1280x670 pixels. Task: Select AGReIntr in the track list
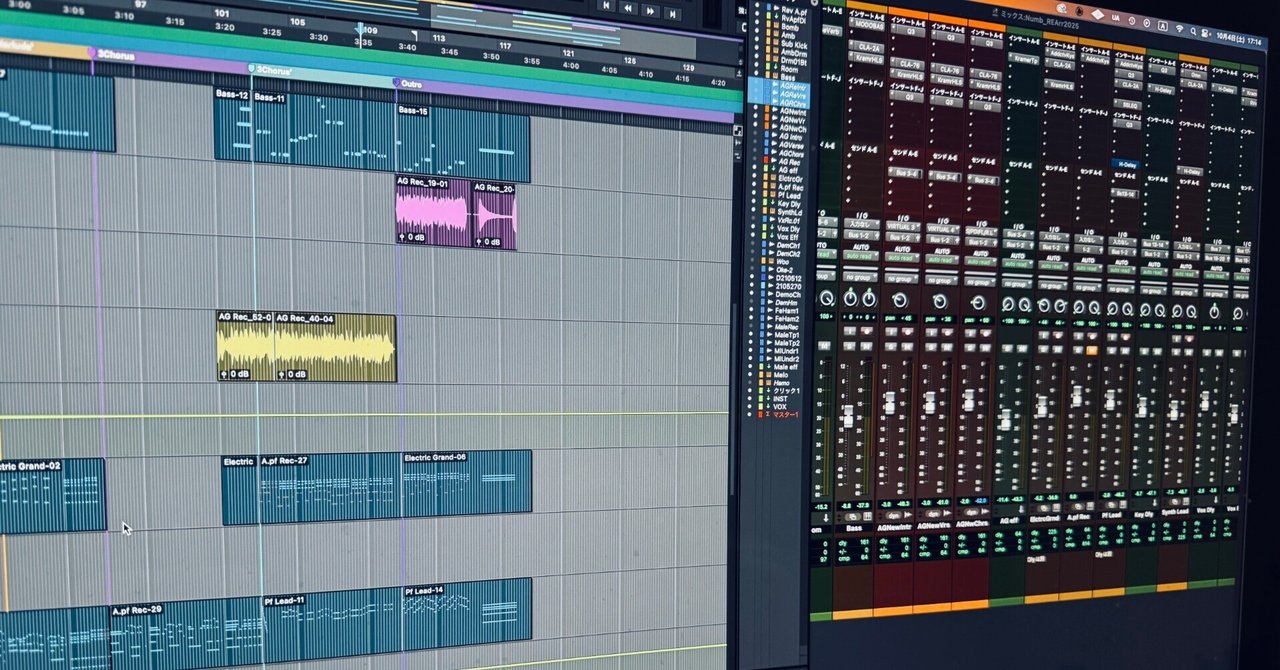tap(793, 85)
